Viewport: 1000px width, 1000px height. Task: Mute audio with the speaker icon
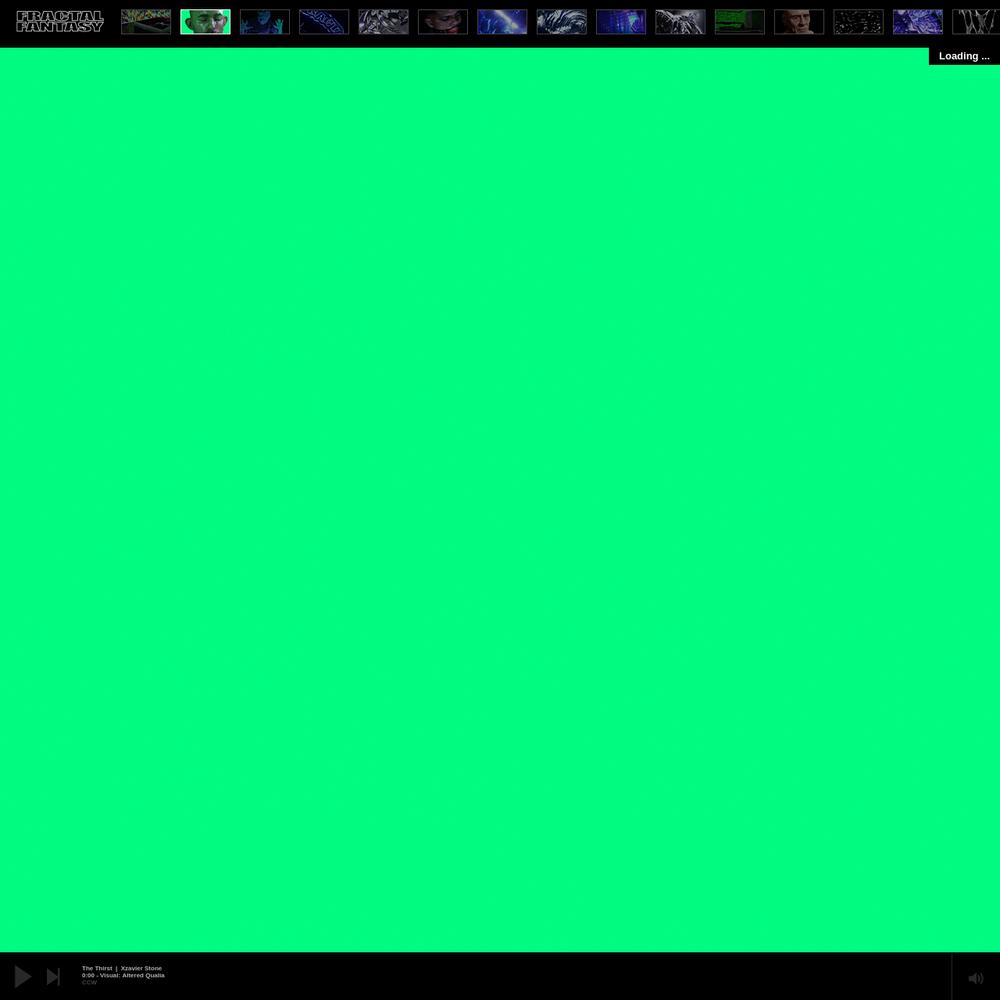(x=976, y=978)
